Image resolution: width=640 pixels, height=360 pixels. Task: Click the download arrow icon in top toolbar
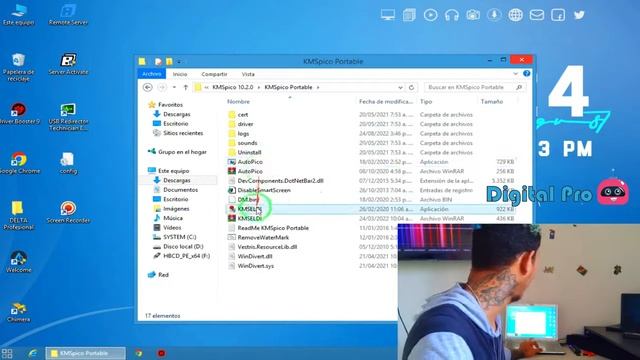(494, 15)
